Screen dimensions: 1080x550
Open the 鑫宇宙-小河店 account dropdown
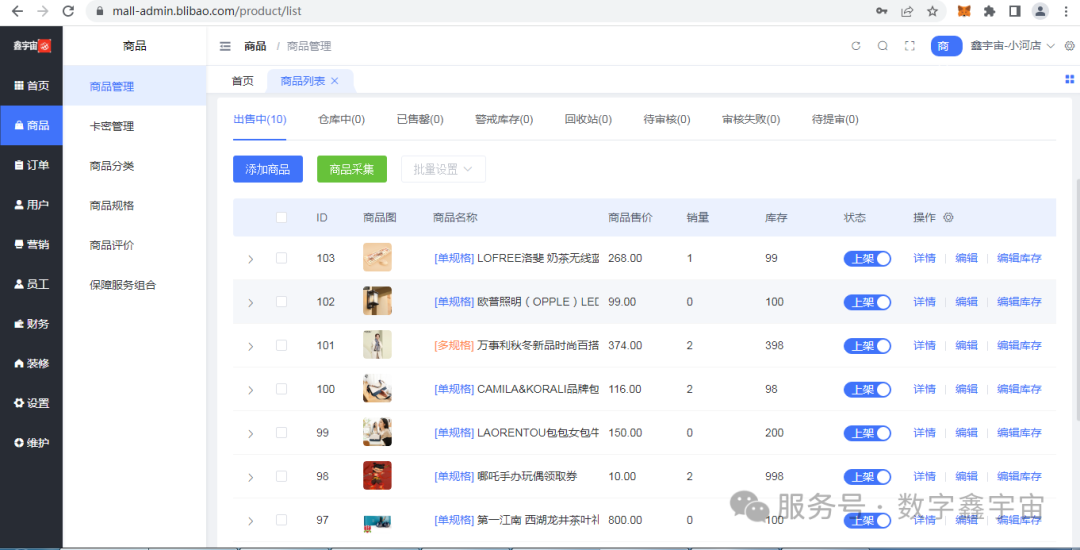coord(1012,46)
